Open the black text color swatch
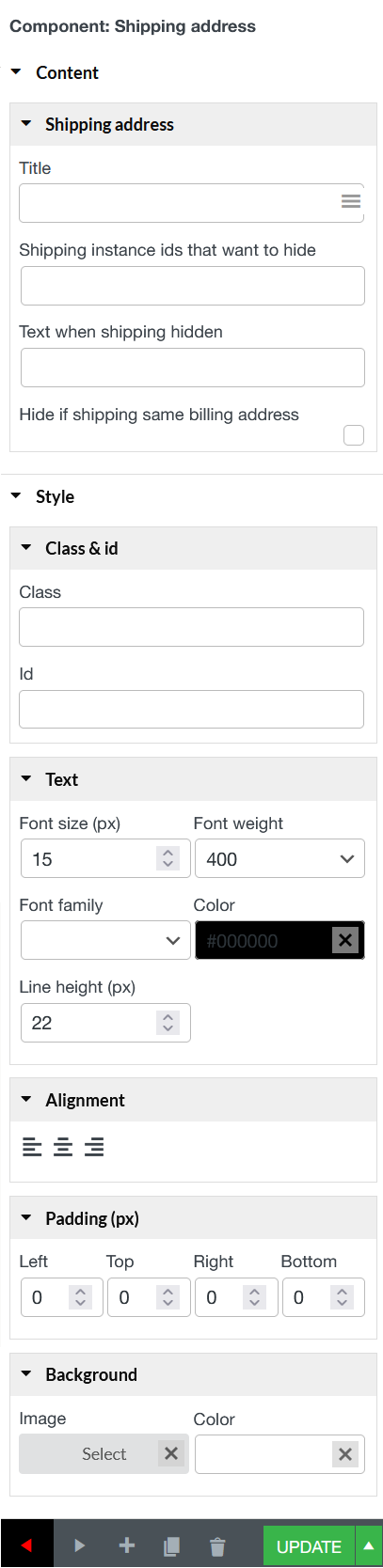Image resolution: width=383 pixels, height=1568 pixels. 263,941
